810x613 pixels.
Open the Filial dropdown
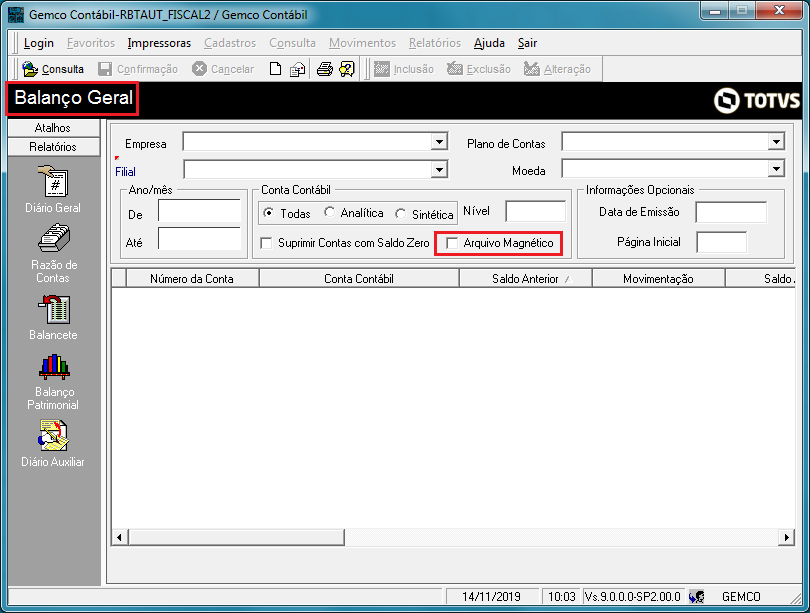pos(439,169)
